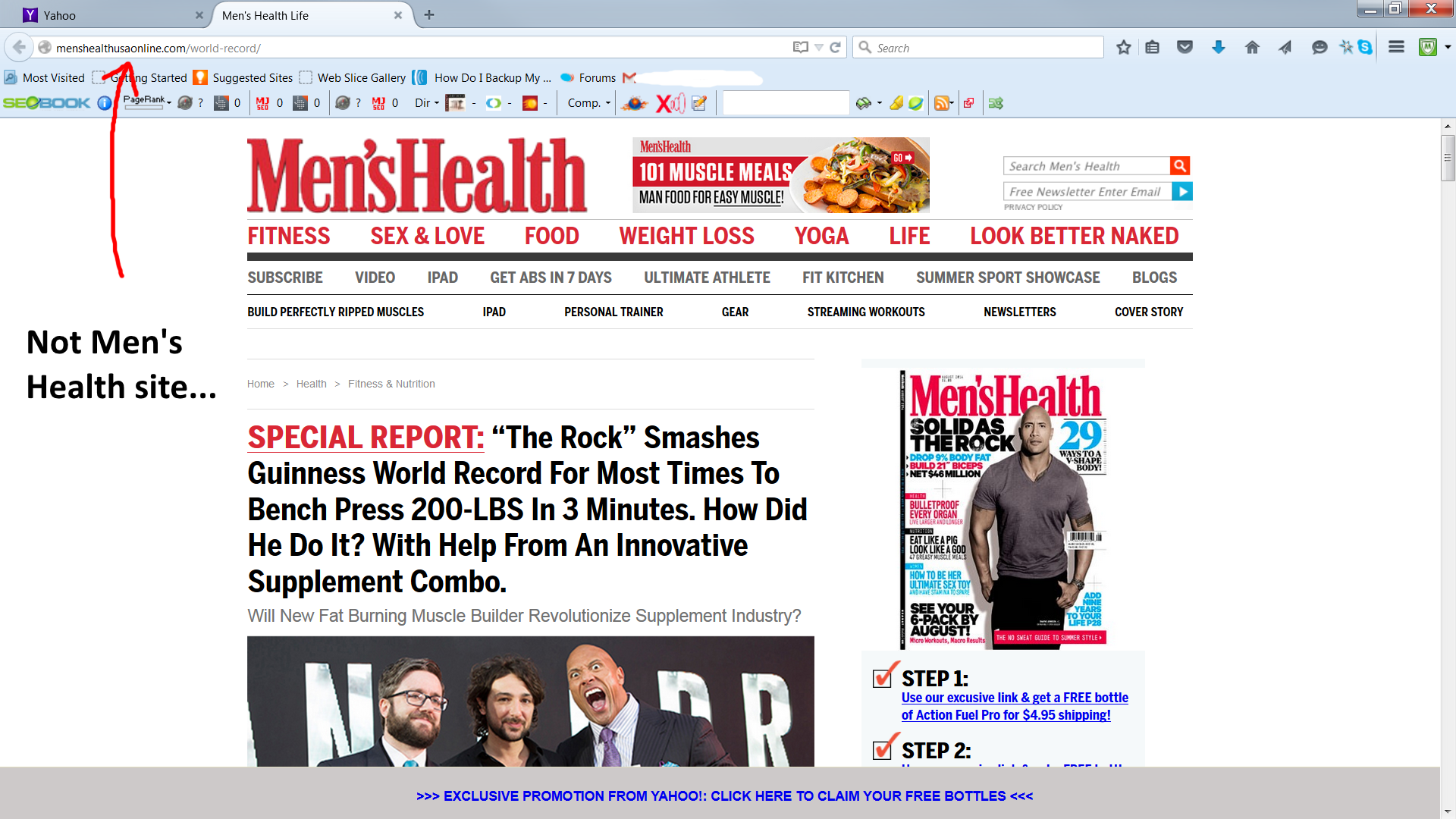1456x819 pixels.
Task: Click the Gmail envelope bookmark icon
Action: (629, 77)
